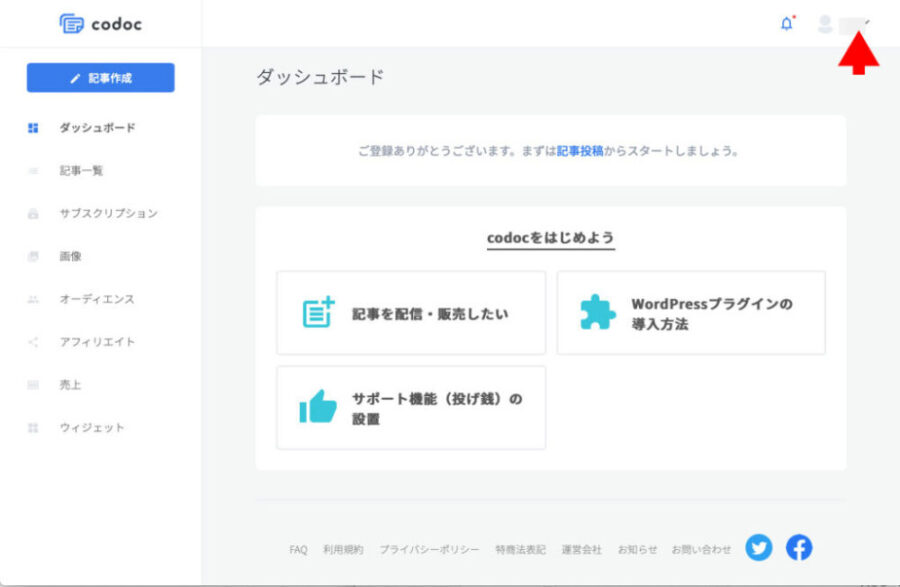
Task: Open 記事一覧 in the sidebar
Action: pyautogui.click(x=82, y=170)
